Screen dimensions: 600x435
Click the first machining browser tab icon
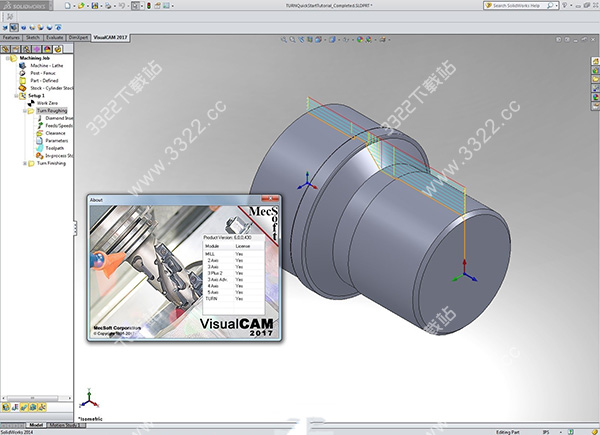[5, 49]
